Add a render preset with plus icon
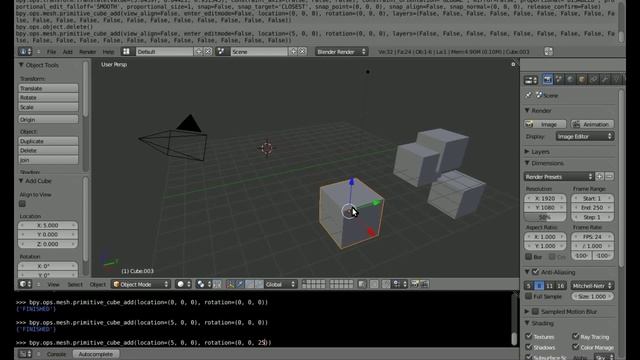 coord(600,176)
